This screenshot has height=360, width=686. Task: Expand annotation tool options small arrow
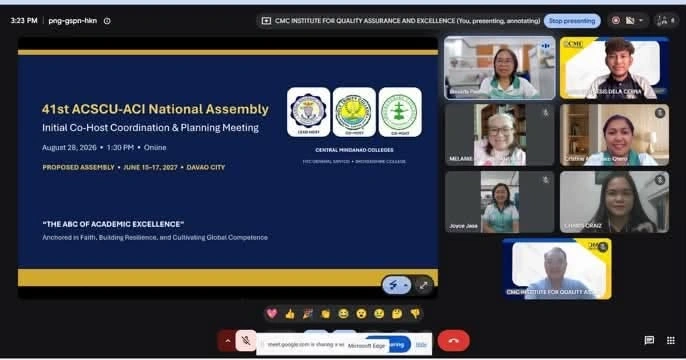406,286
